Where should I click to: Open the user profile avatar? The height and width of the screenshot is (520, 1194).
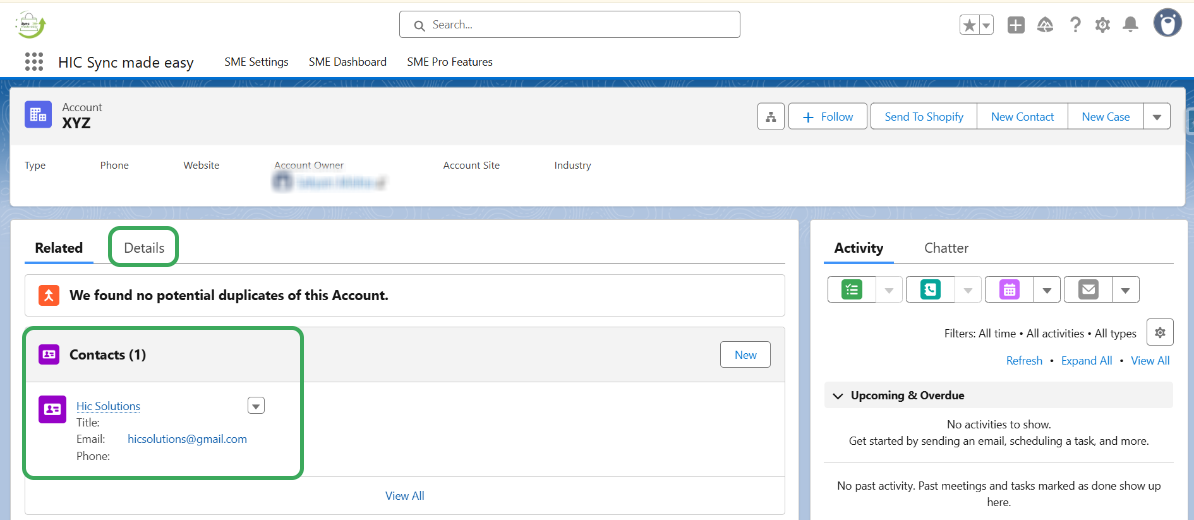tap(1167, 23)
